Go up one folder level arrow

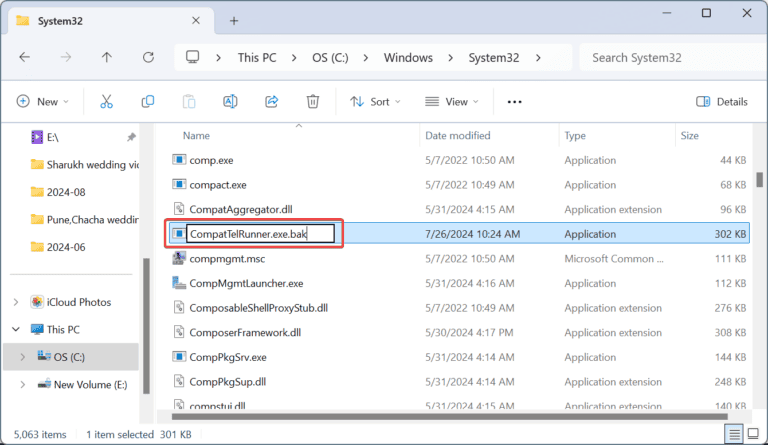pyautogui.click(x=107, y=58)
